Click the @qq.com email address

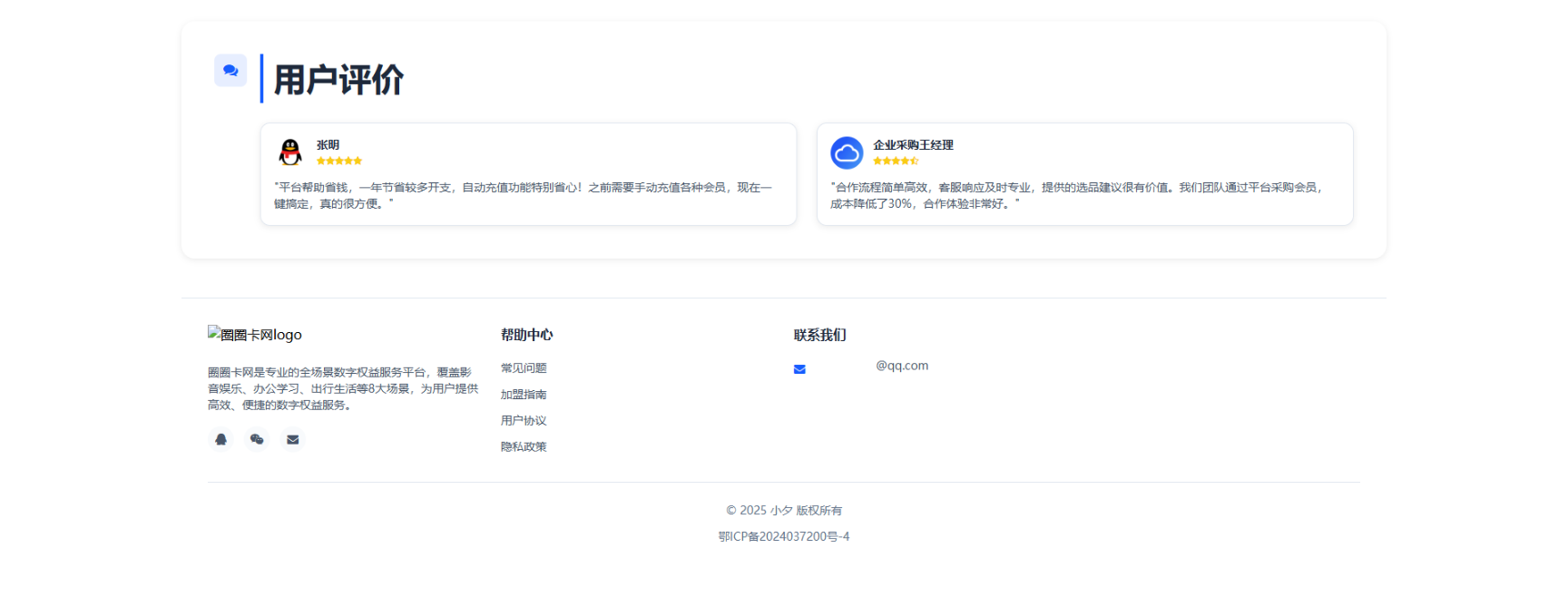click(x=901, y=366)
